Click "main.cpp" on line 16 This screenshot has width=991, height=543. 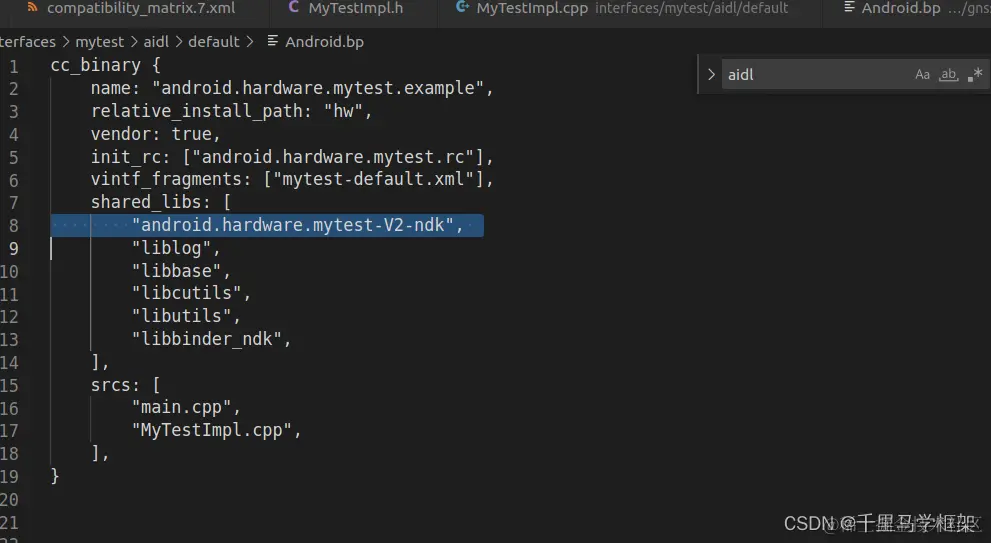181,408
